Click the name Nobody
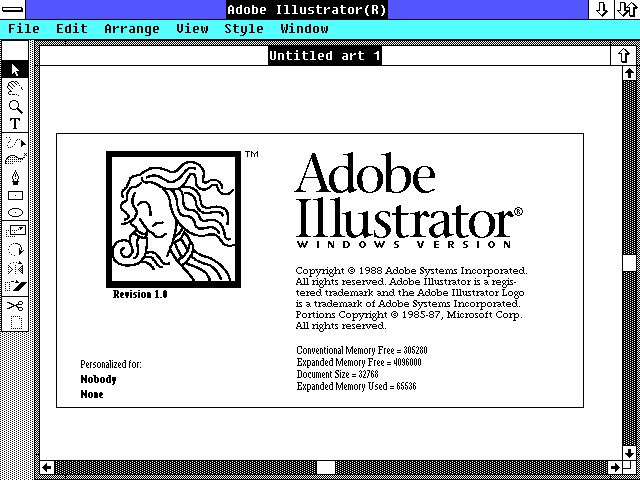This screenshot has width=640, height=480. click(98, 380)
